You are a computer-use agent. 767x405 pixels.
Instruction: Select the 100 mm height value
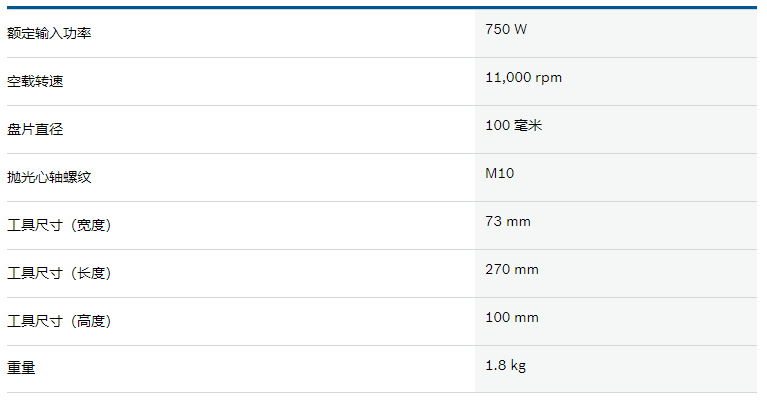click(512, 317)
